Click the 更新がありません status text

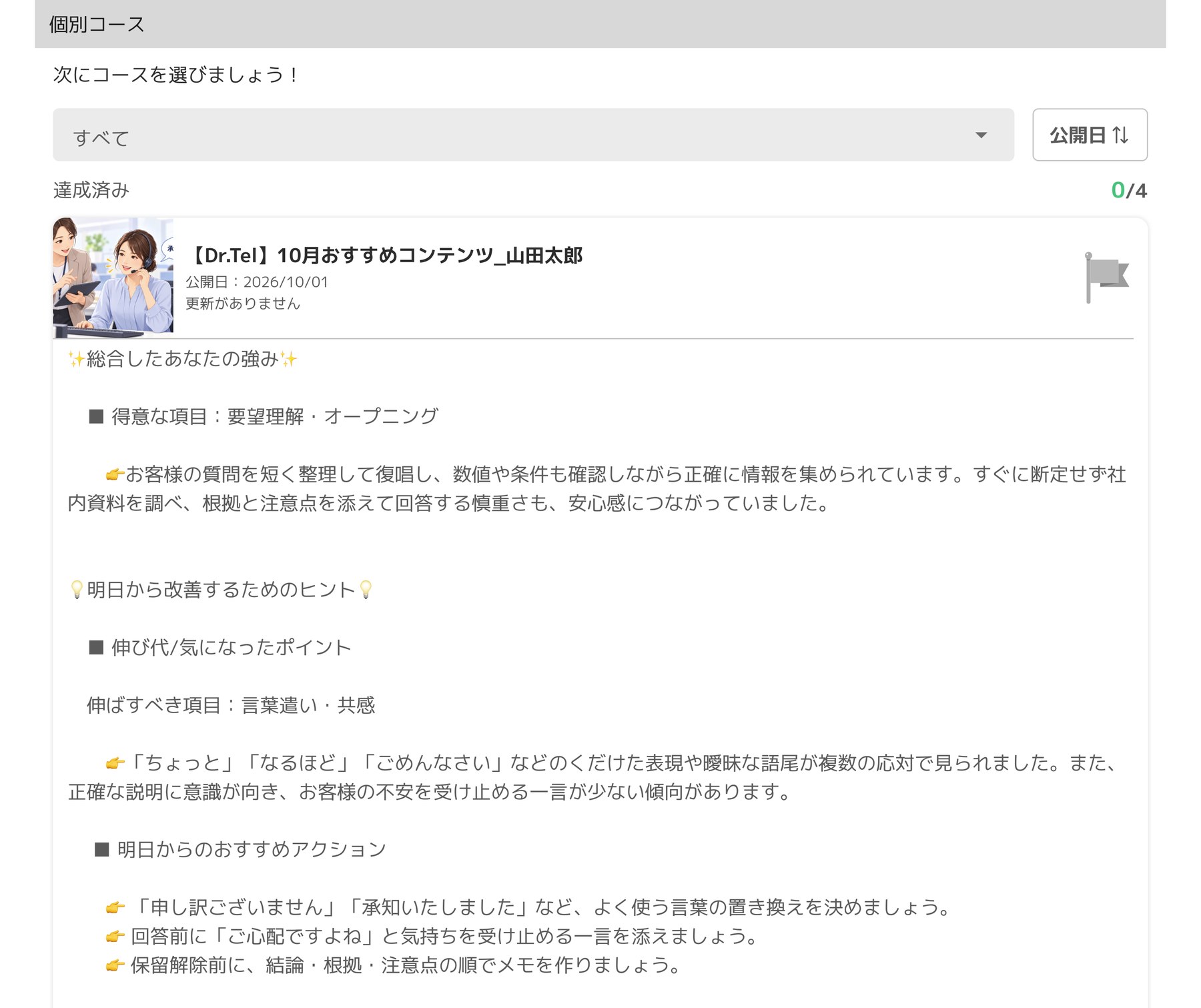click(243, 304)
